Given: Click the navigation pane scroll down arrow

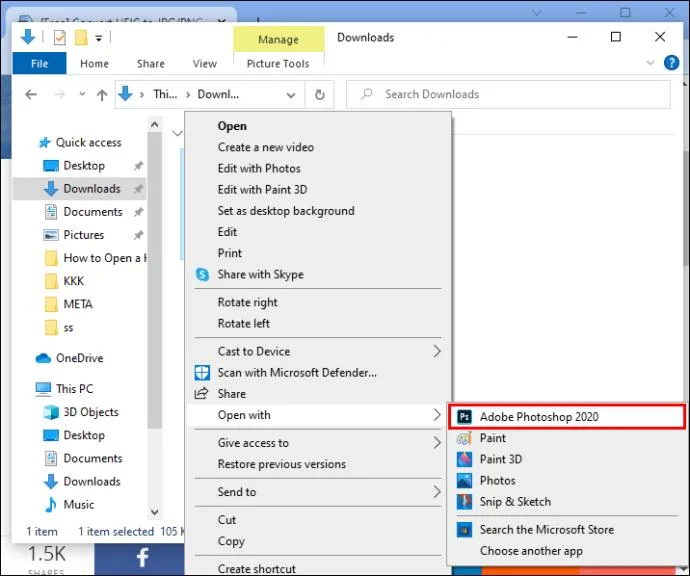Looking at the screenshot, I should click(x=154, y=512).
